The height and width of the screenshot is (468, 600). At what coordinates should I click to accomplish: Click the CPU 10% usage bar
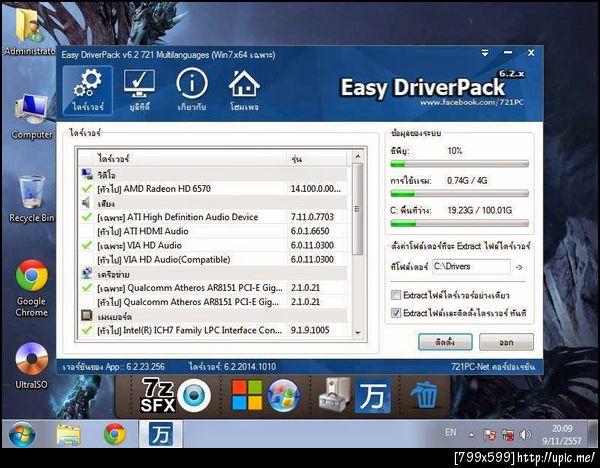coord(459,164)
